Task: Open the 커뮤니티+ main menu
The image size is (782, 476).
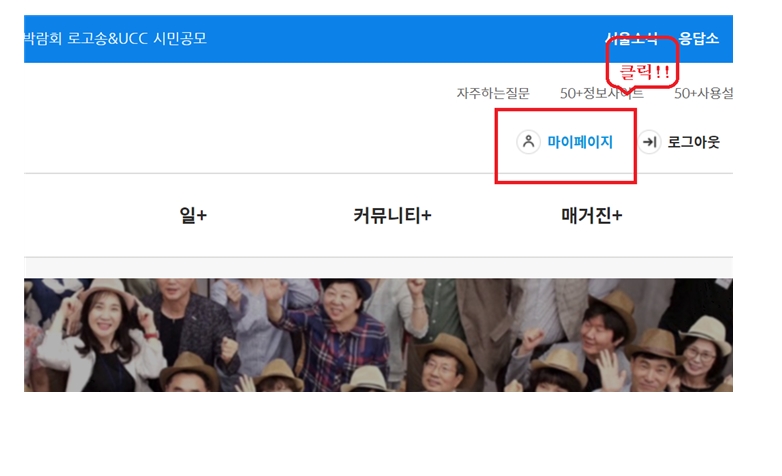Action: 392,216
